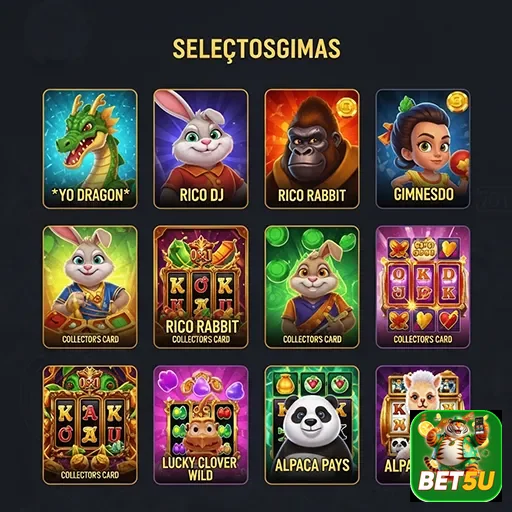Open the YO DRAGON game card
This screenshot has width=512, height=512.
pos(90,149)
